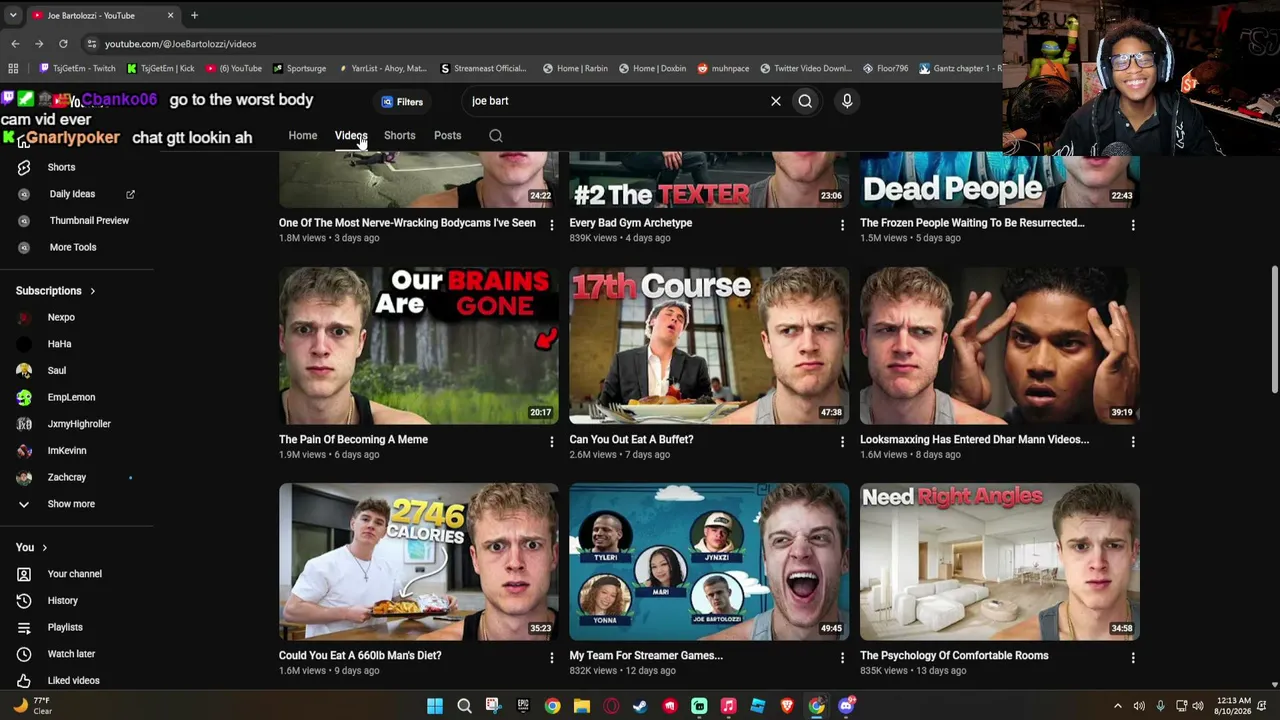This screenshot has width=1280, height=720.
Task: Open options for The Pain Of Becoming A Meme
Action: pos(551,441)
